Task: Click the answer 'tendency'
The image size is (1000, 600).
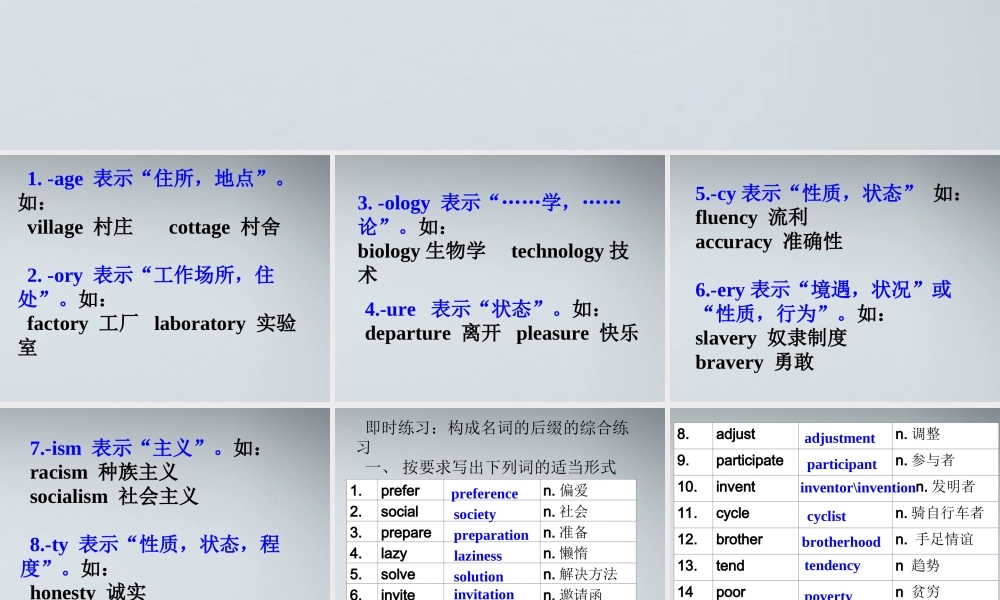Action: pyautogui.click(x=832, y=566)
